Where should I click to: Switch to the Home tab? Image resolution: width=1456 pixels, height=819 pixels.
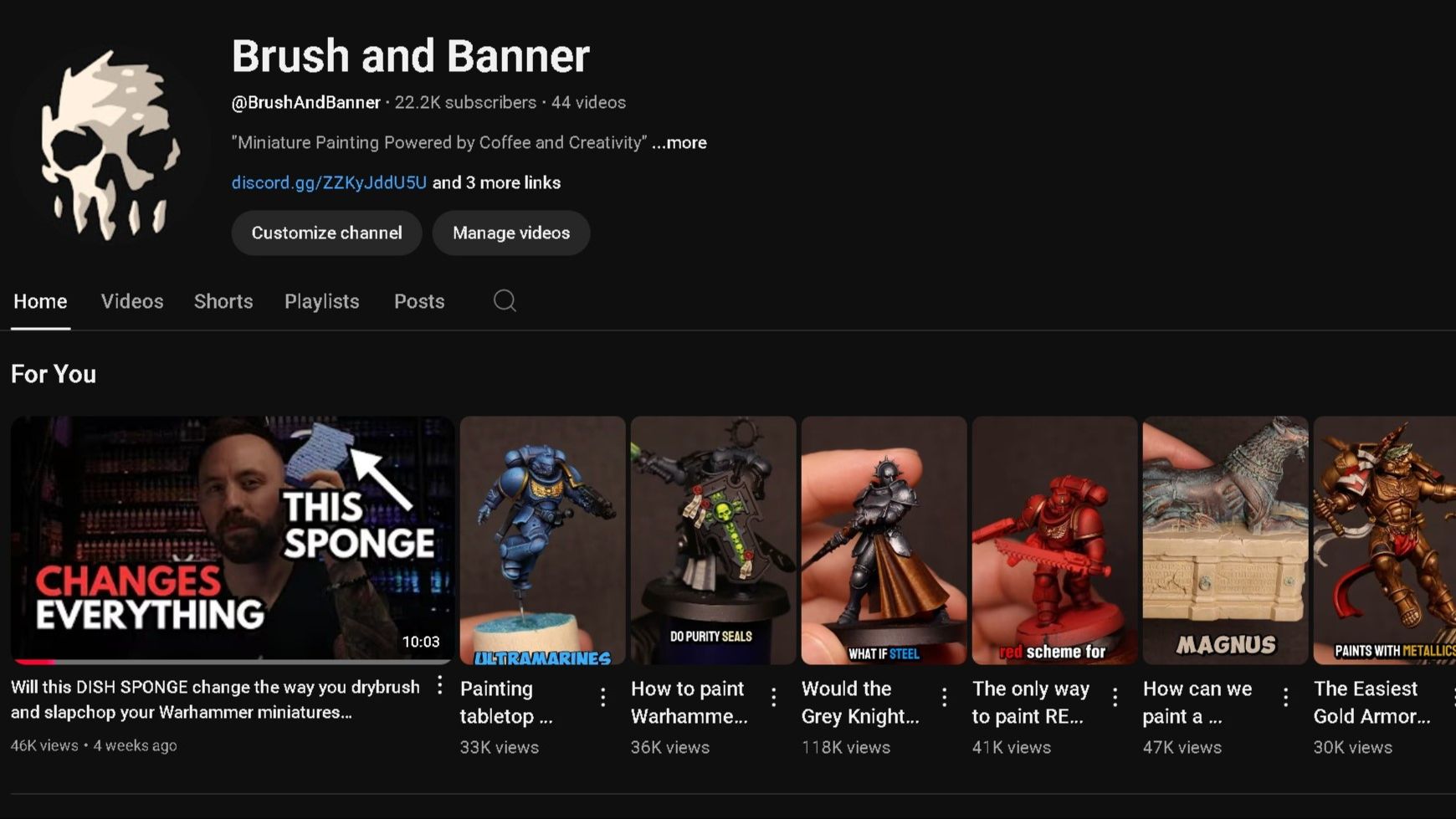(x=40, y=302)
